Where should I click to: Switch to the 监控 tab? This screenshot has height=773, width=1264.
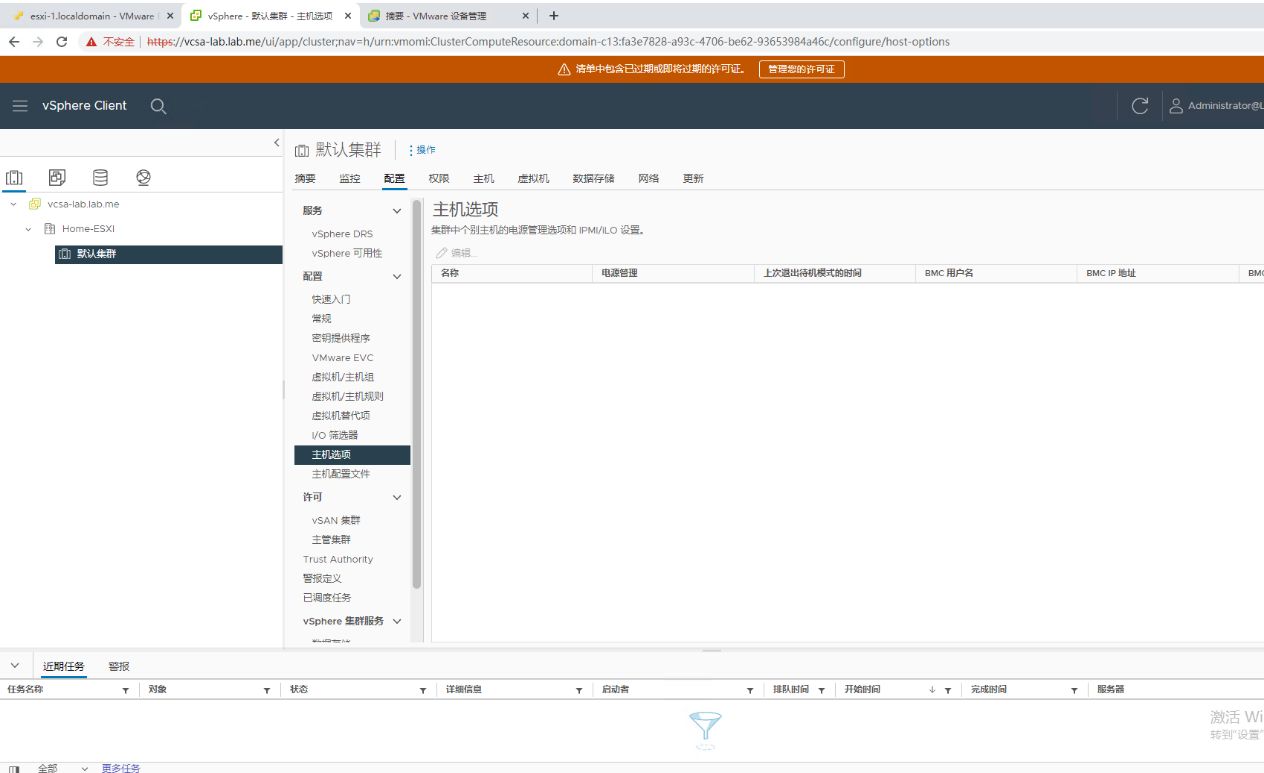349,179
